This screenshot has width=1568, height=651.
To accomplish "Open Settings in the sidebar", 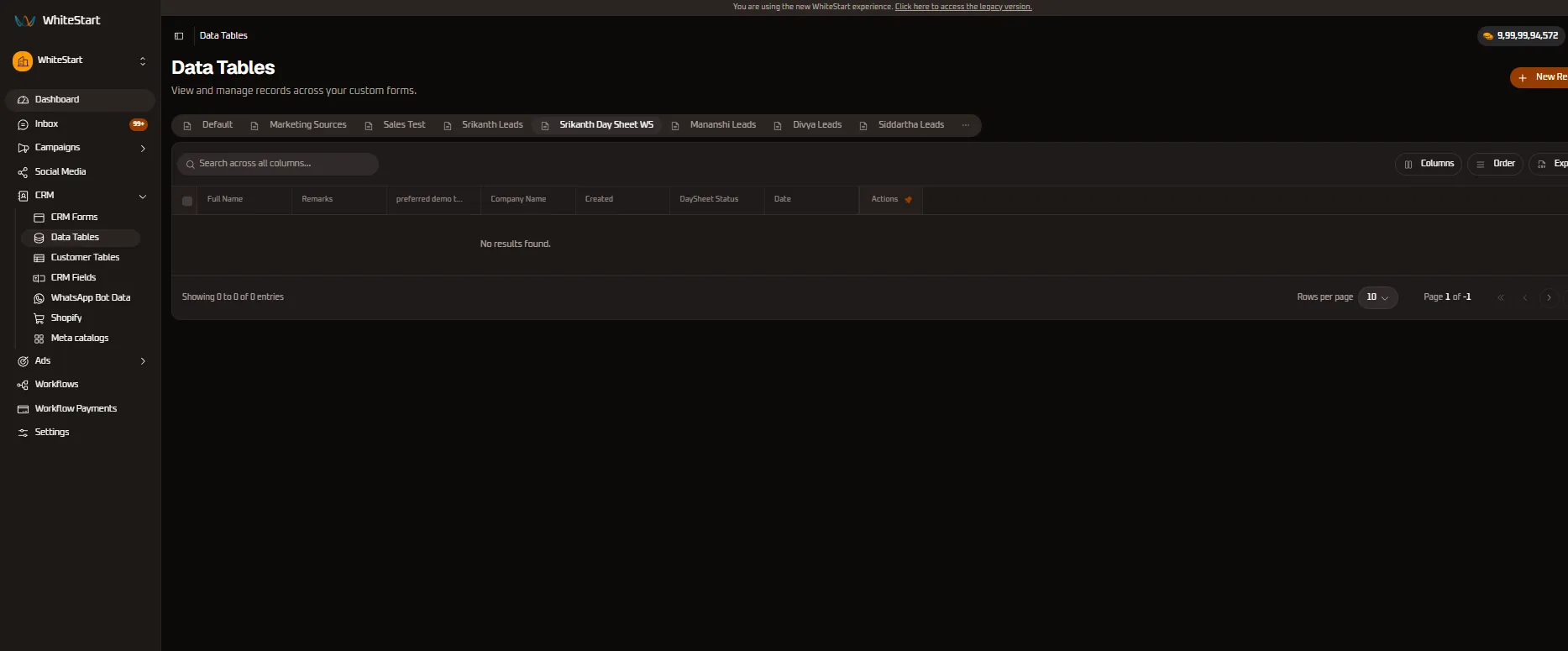I will point(80,433).
